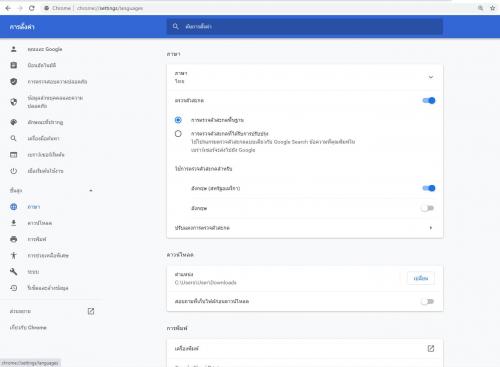Click the Languages globe icon in sidebar
Image resolution: width=500 pixels, height=367 pixels.
point(14,207)
